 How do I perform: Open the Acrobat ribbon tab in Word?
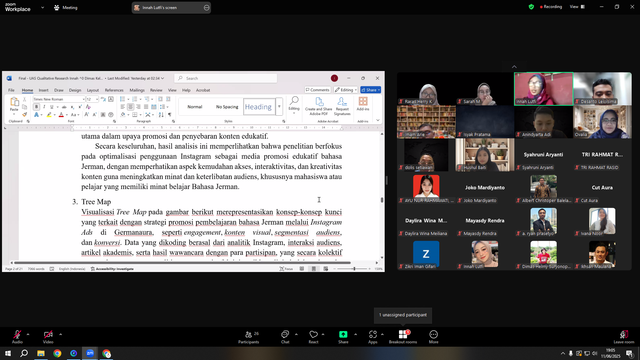pyautogui.click(x=203, y=90)
